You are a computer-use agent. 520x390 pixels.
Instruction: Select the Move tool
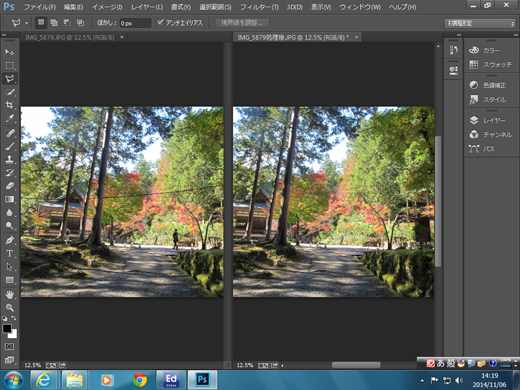coord(10,52)
